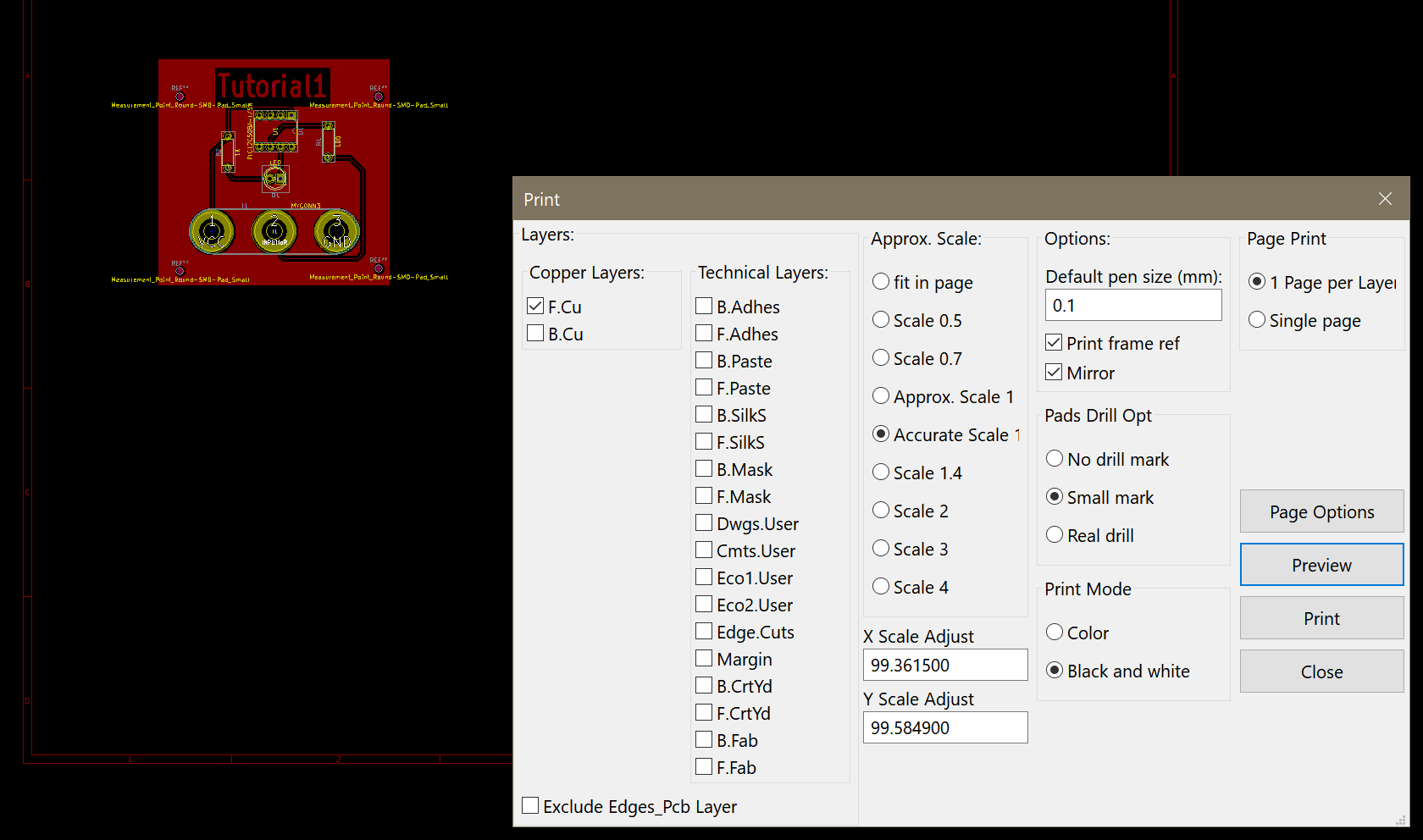The height and width of the screenshot is (840, 1423).
Task: Check the B.CrtYd layer
Action: pyautogui.click(x=704, y=686)
